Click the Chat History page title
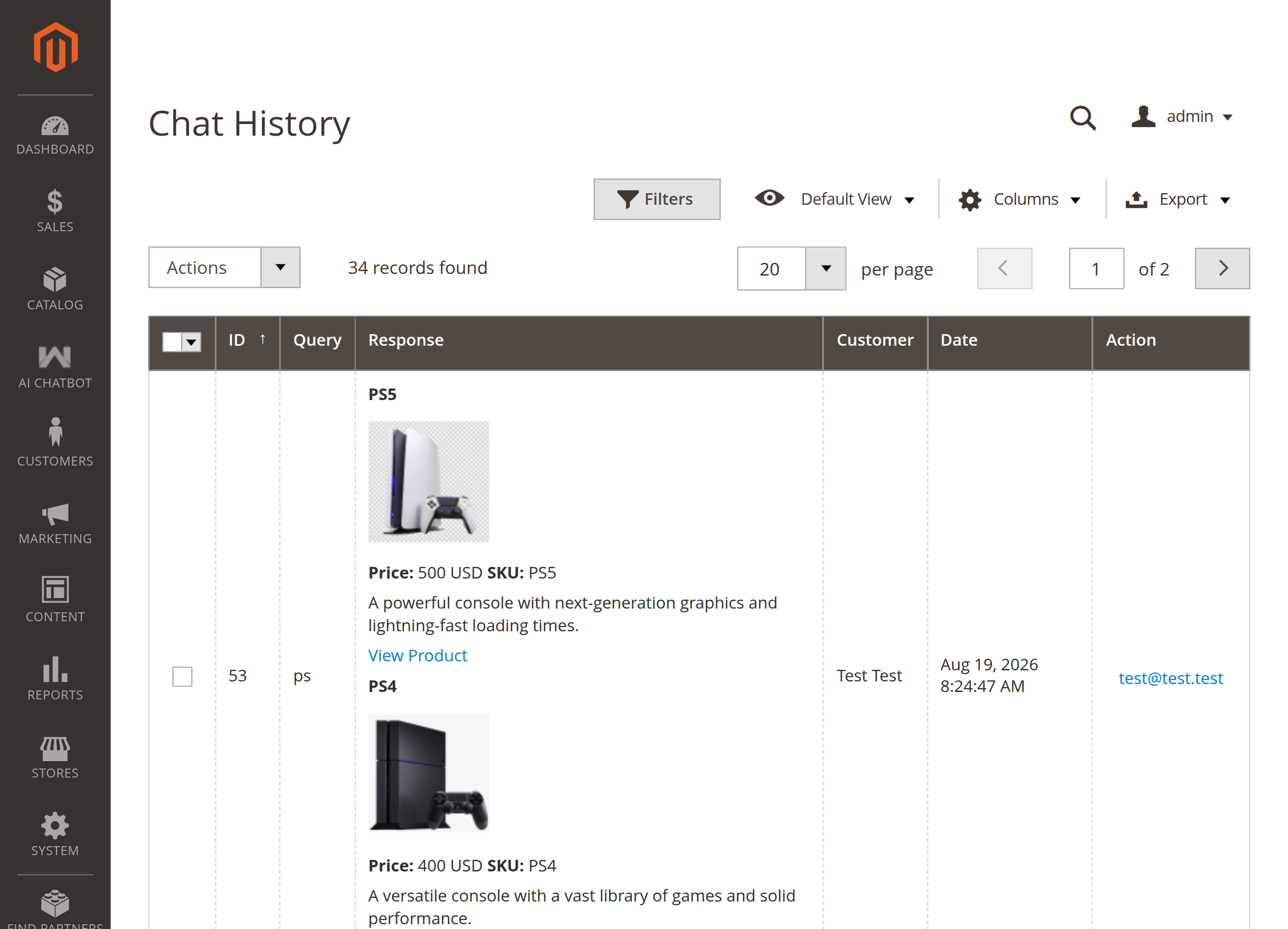The height and width of the screenshot is (929, 1288). click(249, 123)
